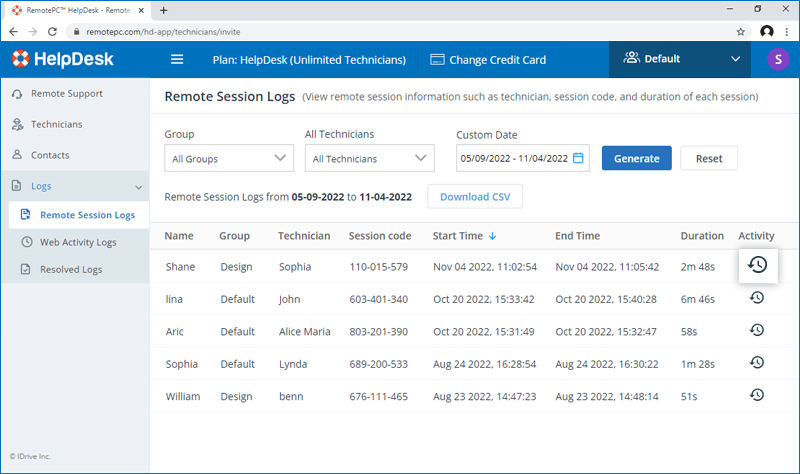800x474 pixels.
Task: Open the Default group switcher dropdown
Action: [680, 59]
